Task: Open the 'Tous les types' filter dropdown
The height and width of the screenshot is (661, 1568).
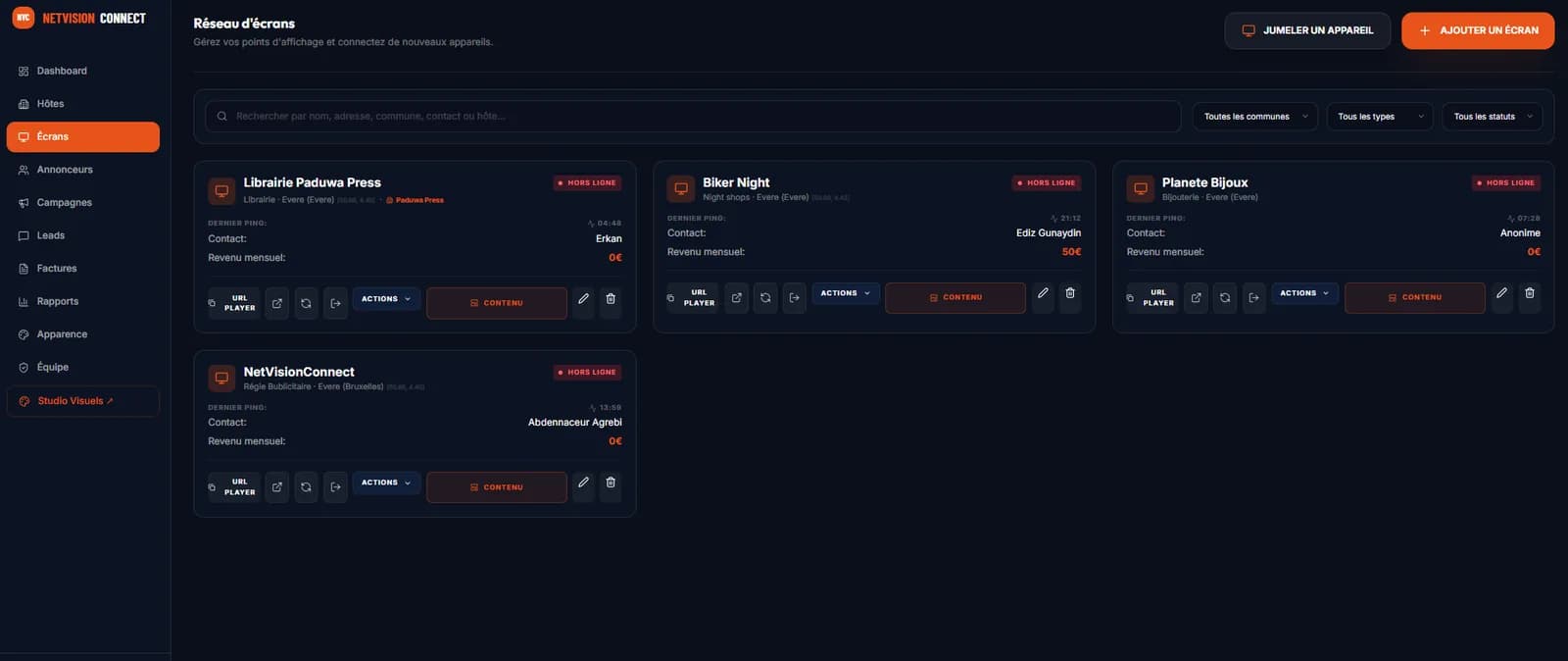Action: (x=1380, y=117)
